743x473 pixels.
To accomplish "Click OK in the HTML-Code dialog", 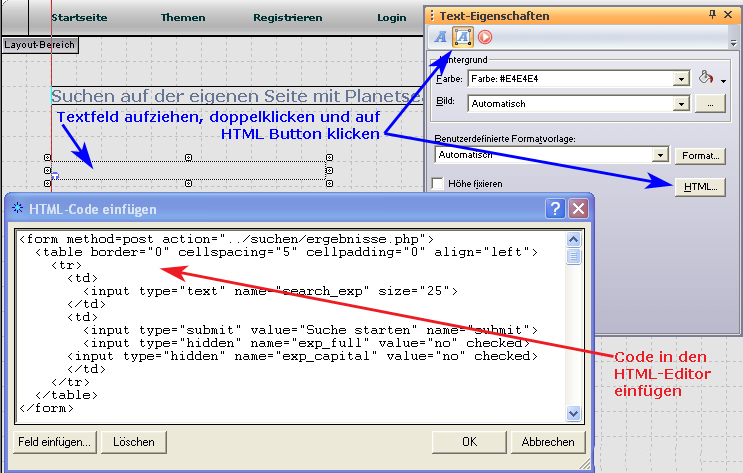I will (x=469, y=441).
